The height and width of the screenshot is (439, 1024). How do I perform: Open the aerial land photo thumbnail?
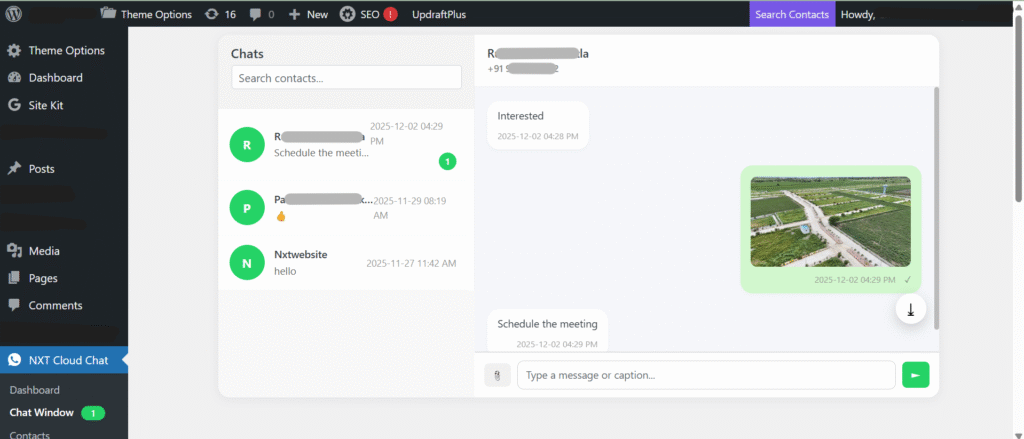pyautogui.click(x=830, y=221)
